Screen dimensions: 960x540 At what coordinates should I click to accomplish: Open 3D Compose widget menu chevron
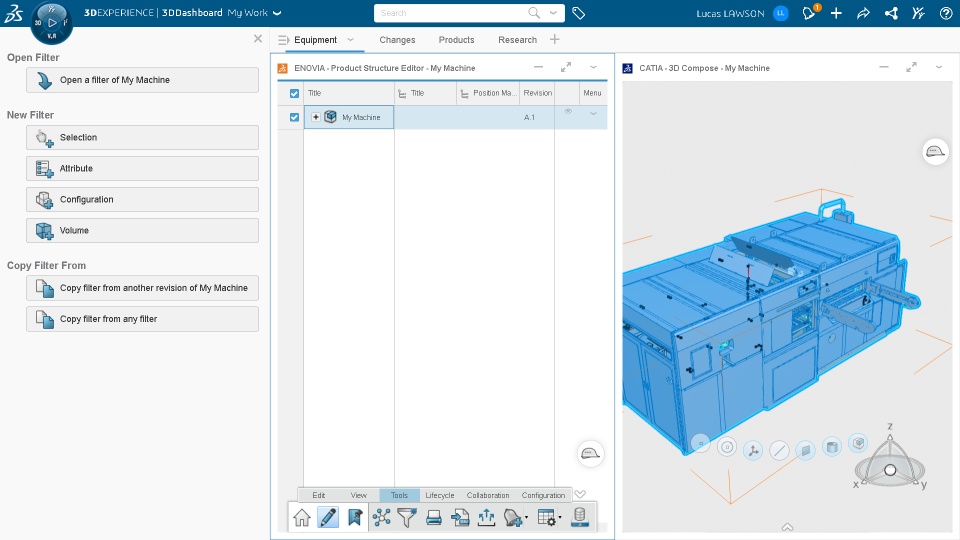click(939, 67)
